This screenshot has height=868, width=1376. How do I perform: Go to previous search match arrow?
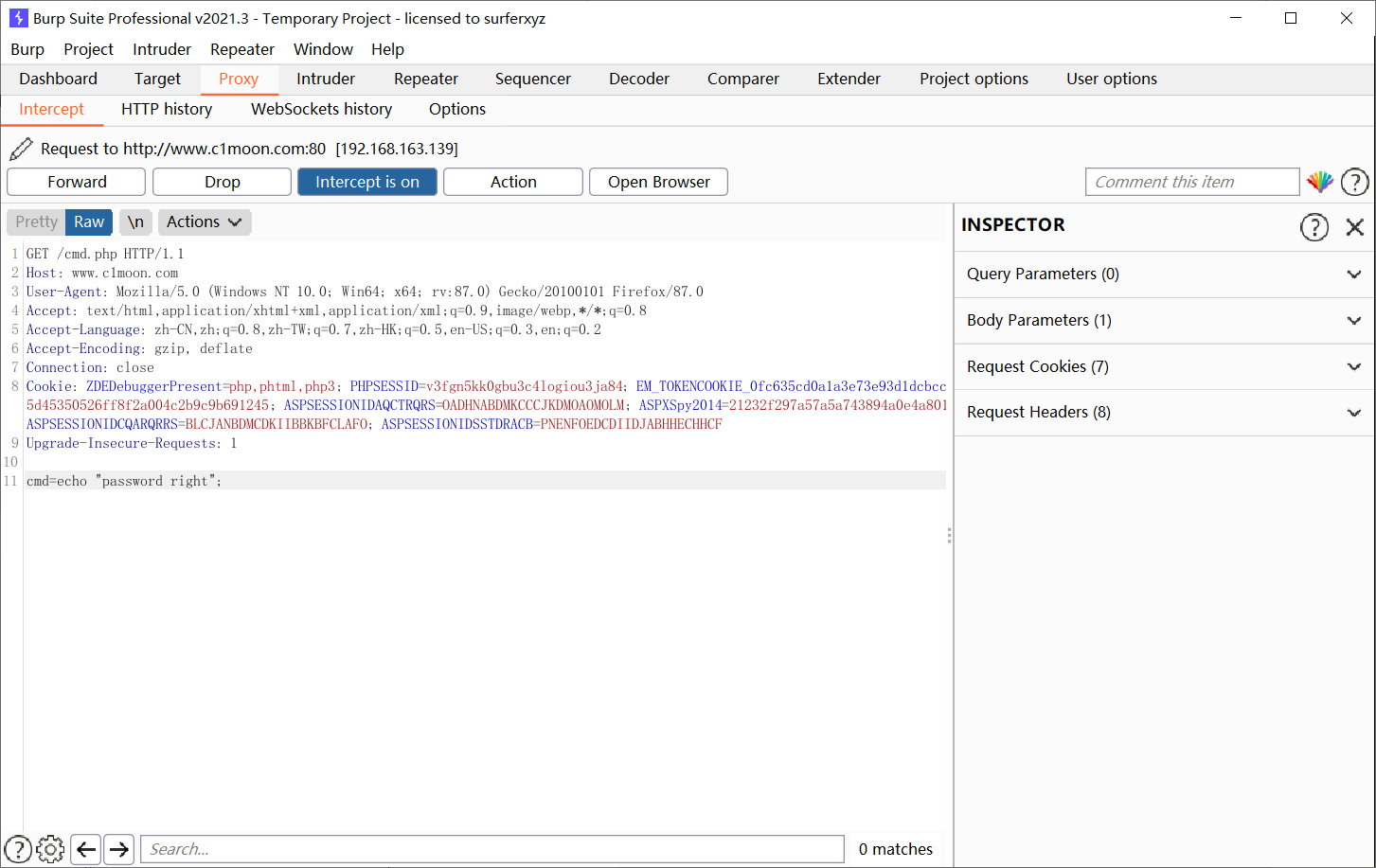[86, 849]
